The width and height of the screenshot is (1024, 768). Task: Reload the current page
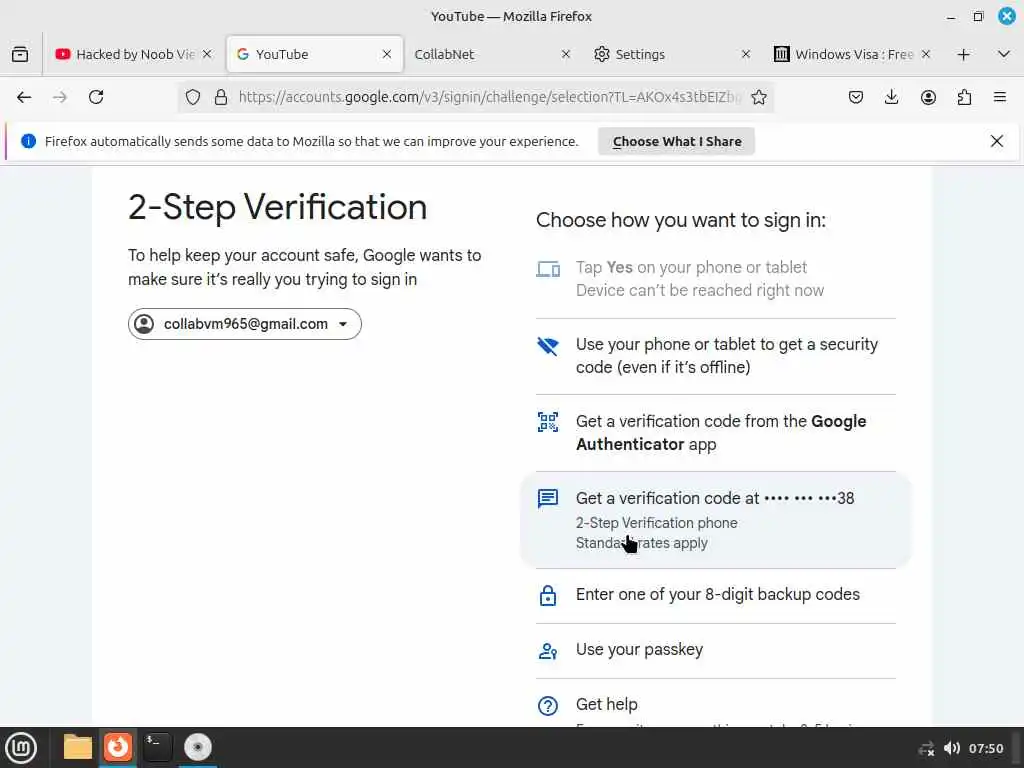96,97
